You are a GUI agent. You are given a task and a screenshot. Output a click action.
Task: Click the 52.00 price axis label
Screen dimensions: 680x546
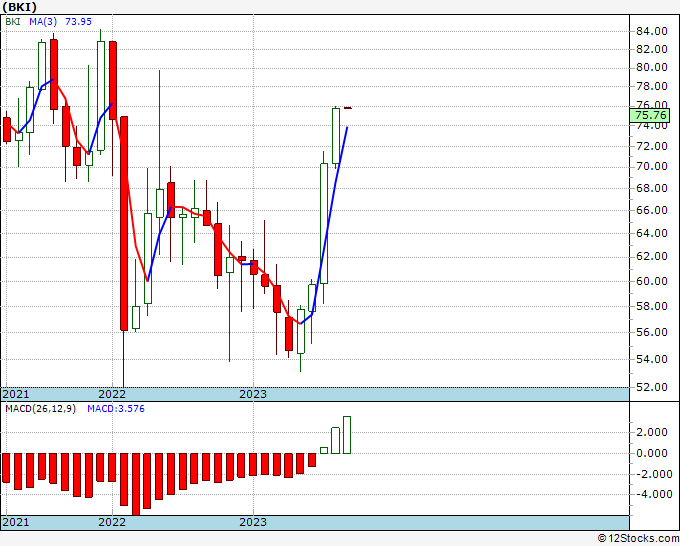(651, 387)
